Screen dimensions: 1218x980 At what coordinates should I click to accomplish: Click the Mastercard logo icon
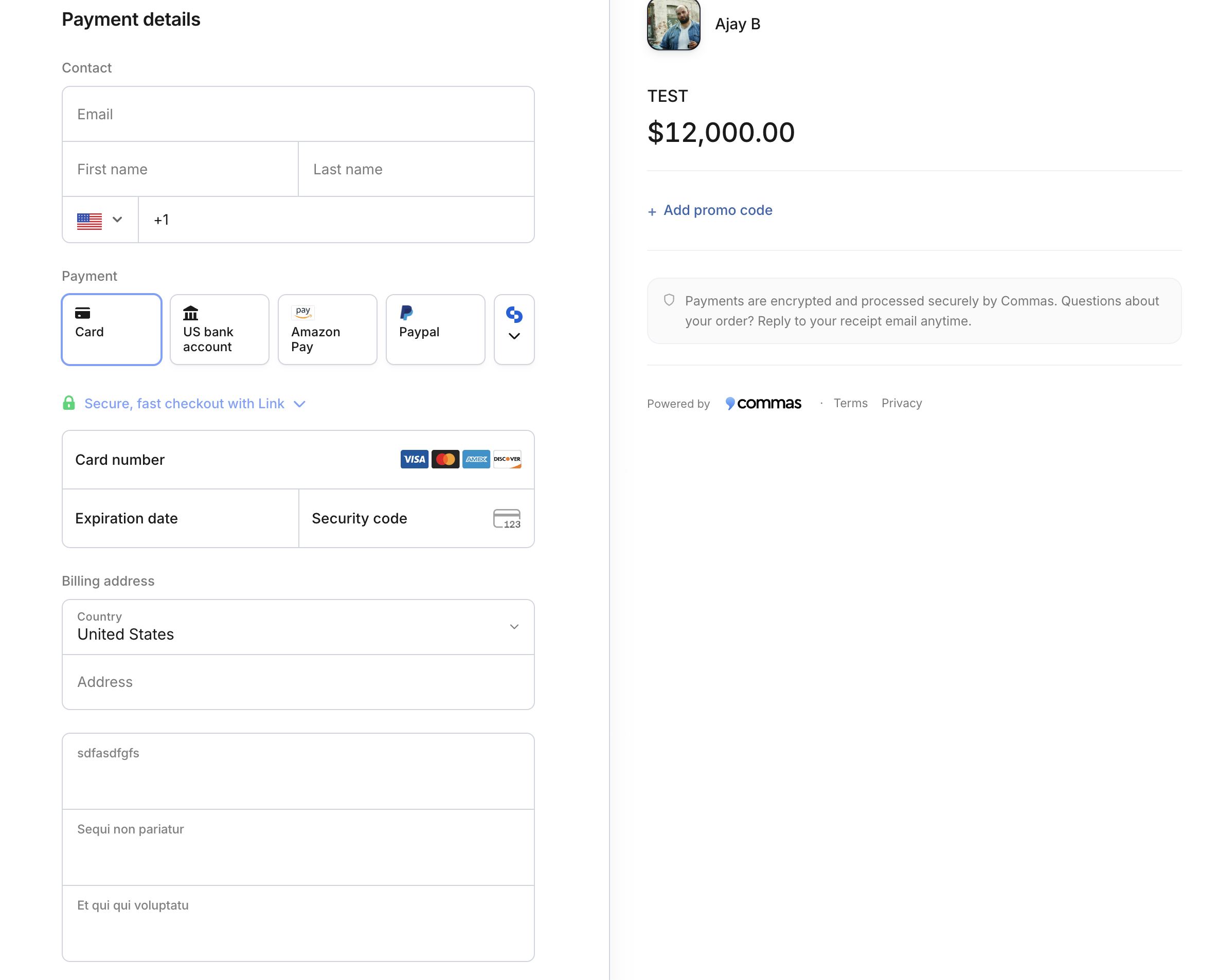(x=445, y=459)
